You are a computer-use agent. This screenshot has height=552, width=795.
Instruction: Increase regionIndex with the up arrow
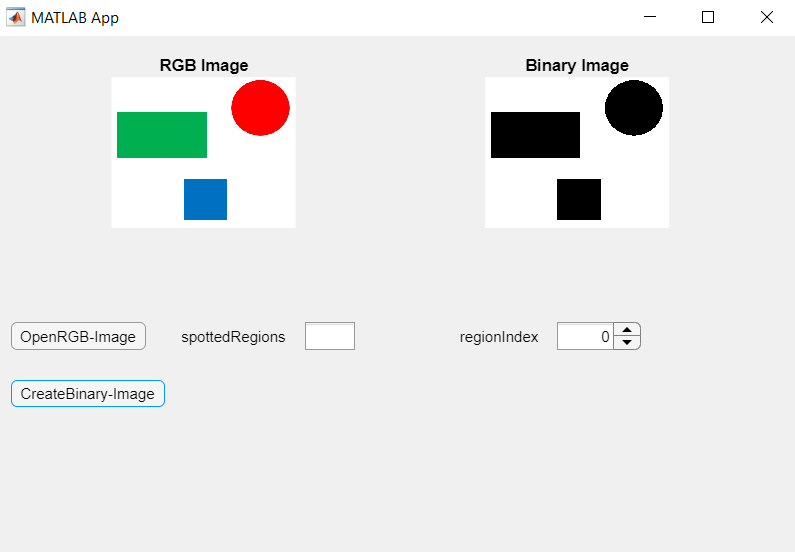pos(627,330)
